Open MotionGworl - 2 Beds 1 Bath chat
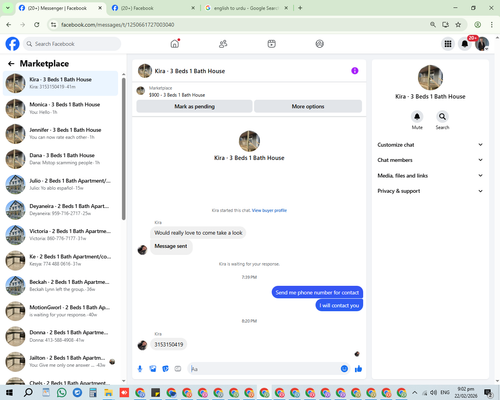Viewport: 500px width, 400px height. (x=60, y=311)
